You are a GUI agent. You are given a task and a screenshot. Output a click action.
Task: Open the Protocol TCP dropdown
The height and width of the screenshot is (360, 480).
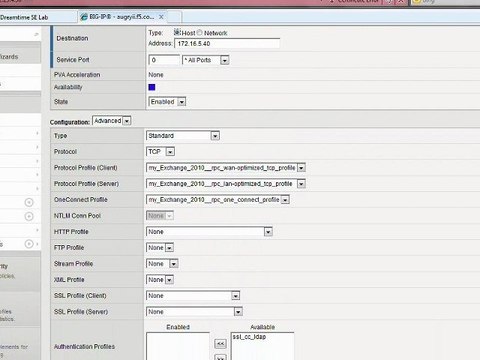pos(160,152)
